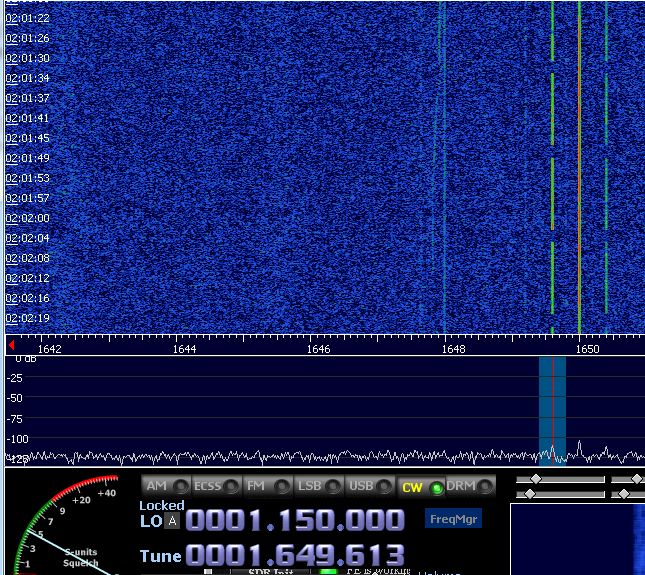Click the 02:02:00 waterfall timestamp

pos(28,218)
